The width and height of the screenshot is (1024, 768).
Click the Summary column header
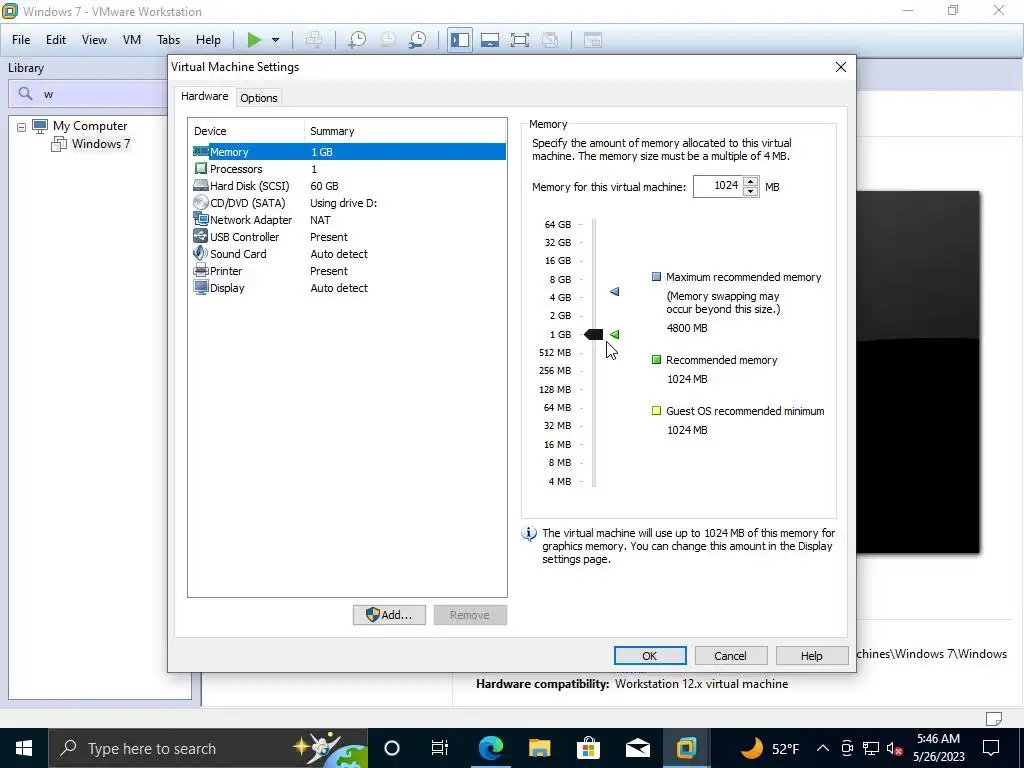(405, 131)
